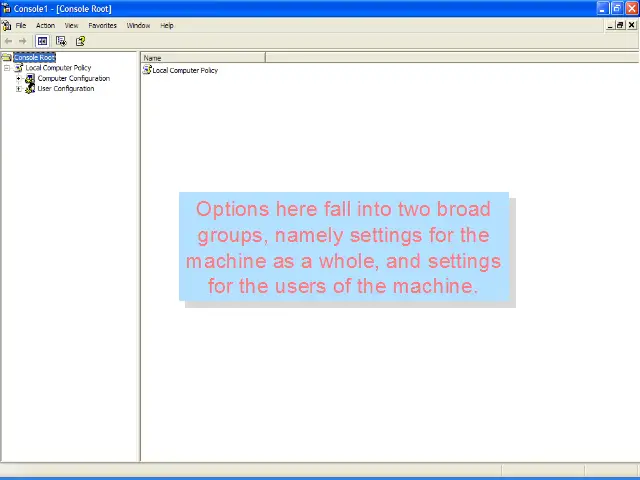Click Local Computer Policy icon in tree
Screen dimensions: 640x480
tap(19, 68)
